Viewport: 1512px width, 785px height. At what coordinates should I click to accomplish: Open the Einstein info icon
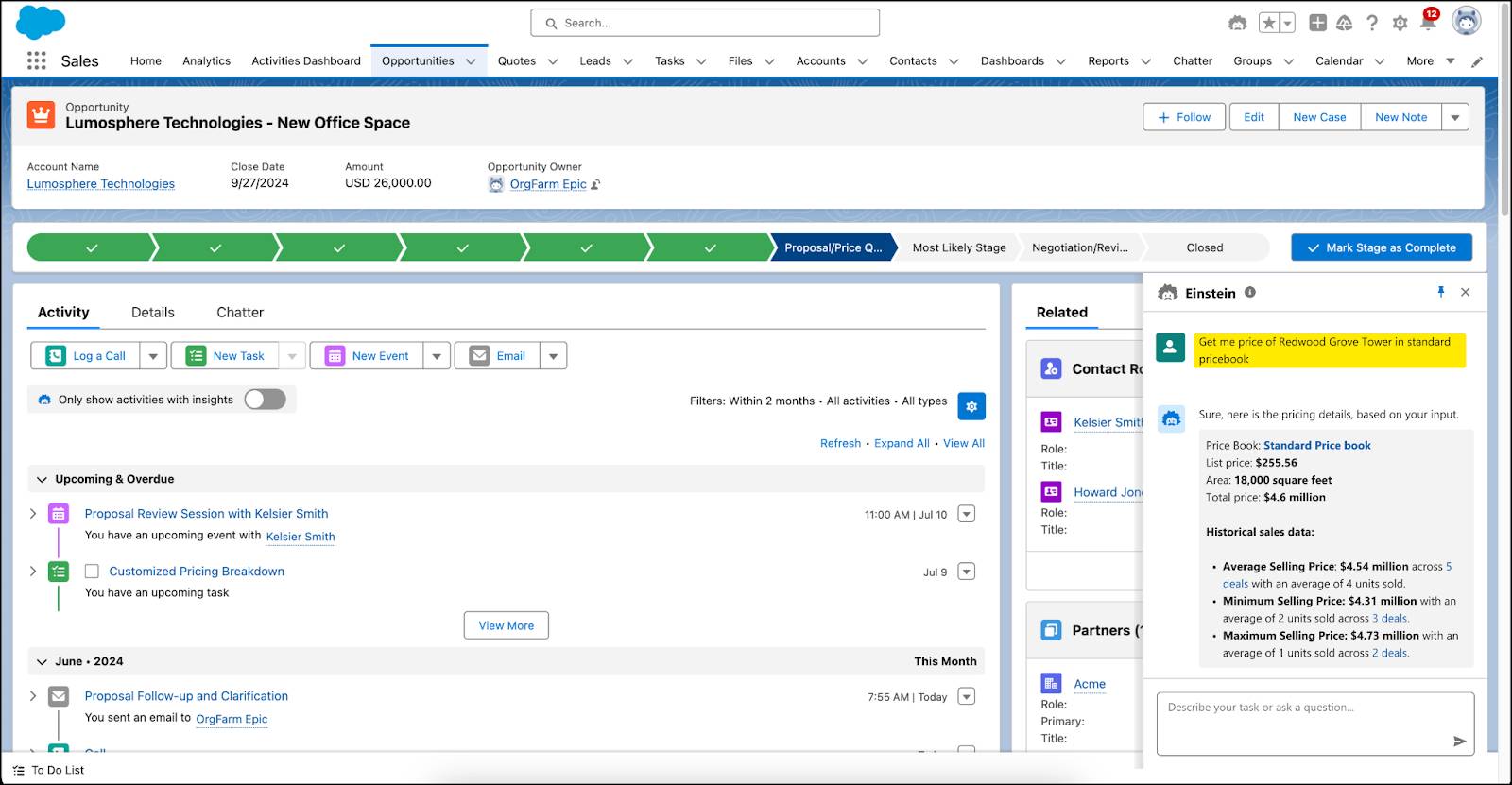click(1250, 293)
